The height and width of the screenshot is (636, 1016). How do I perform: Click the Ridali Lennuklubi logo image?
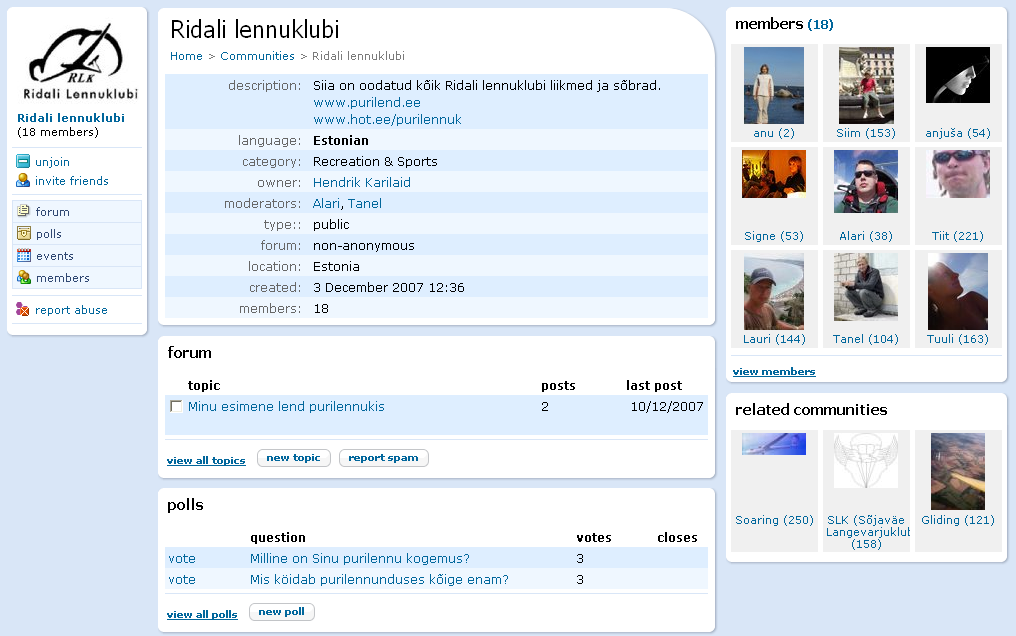(78, 62)
